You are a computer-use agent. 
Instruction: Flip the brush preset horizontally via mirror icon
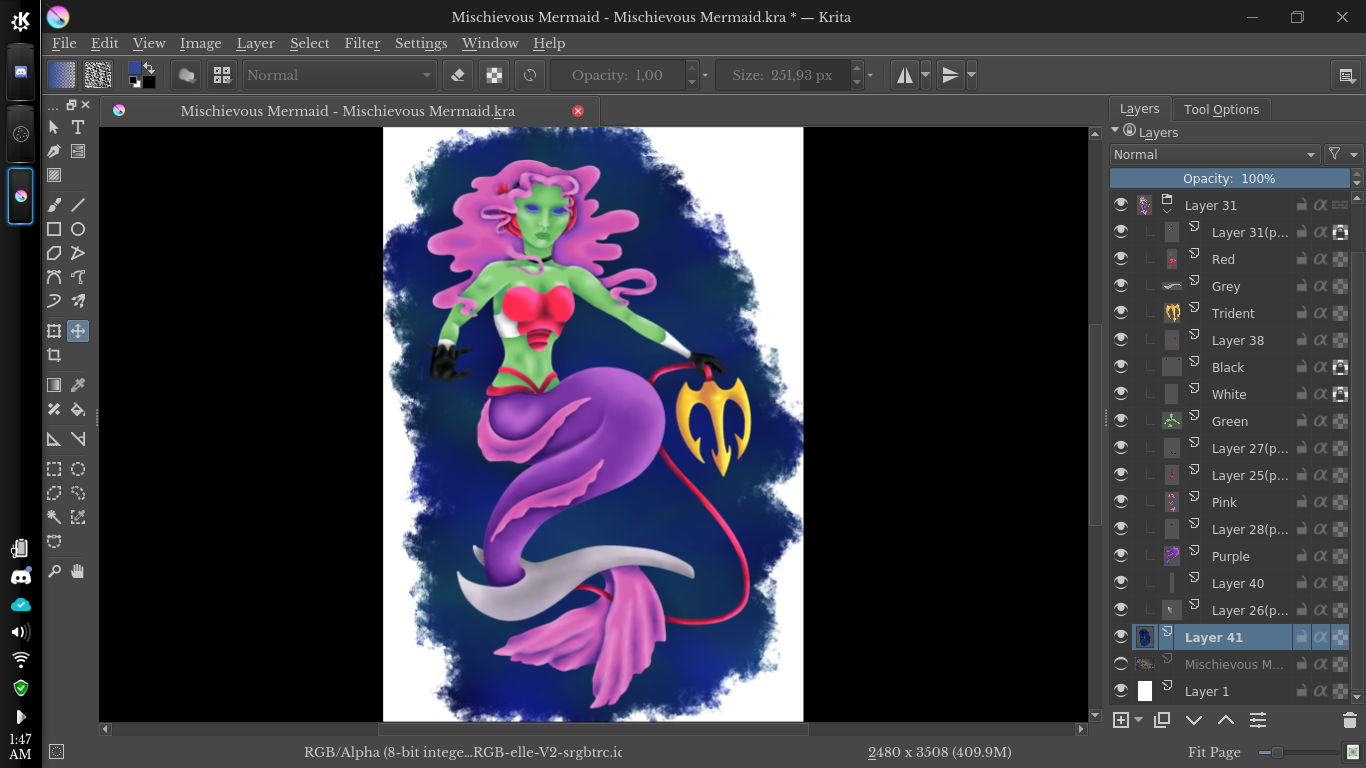point(906,74)
